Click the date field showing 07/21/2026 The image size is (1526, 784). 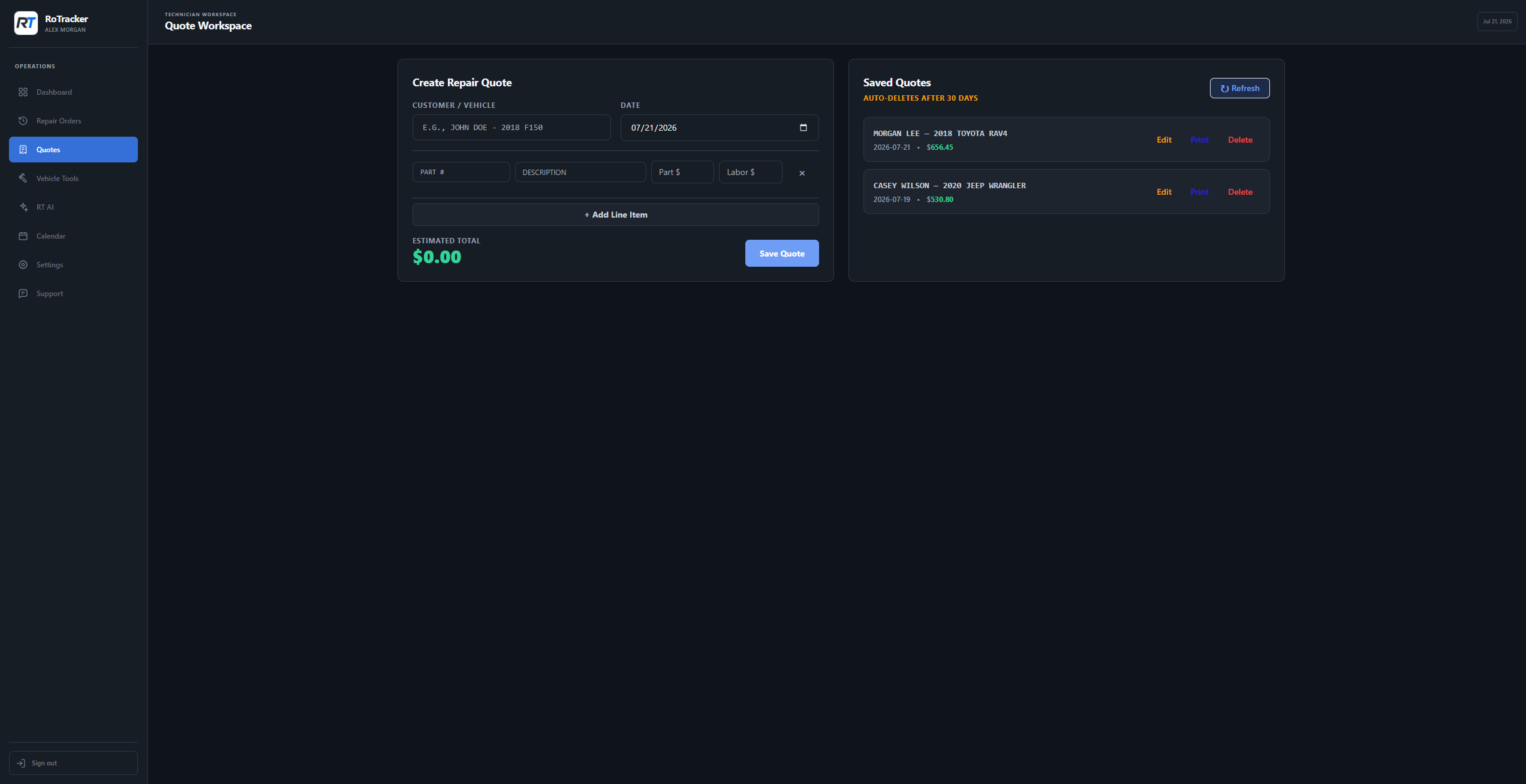[719, 128]
